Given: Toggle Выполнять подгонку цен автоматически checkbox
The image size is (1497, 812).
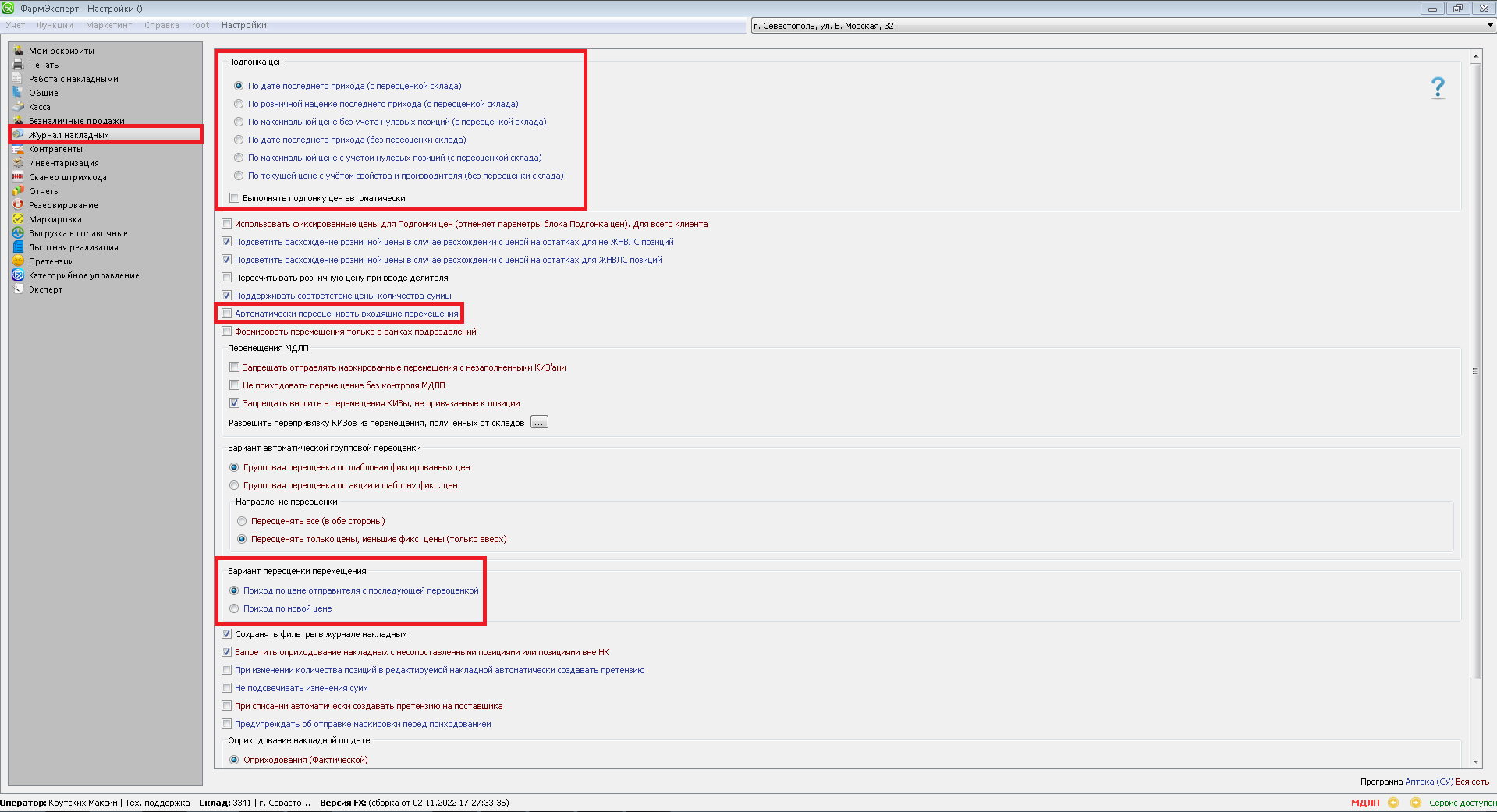Looking at the screenshot, I should pyautogui.click(x=235, y=198).
